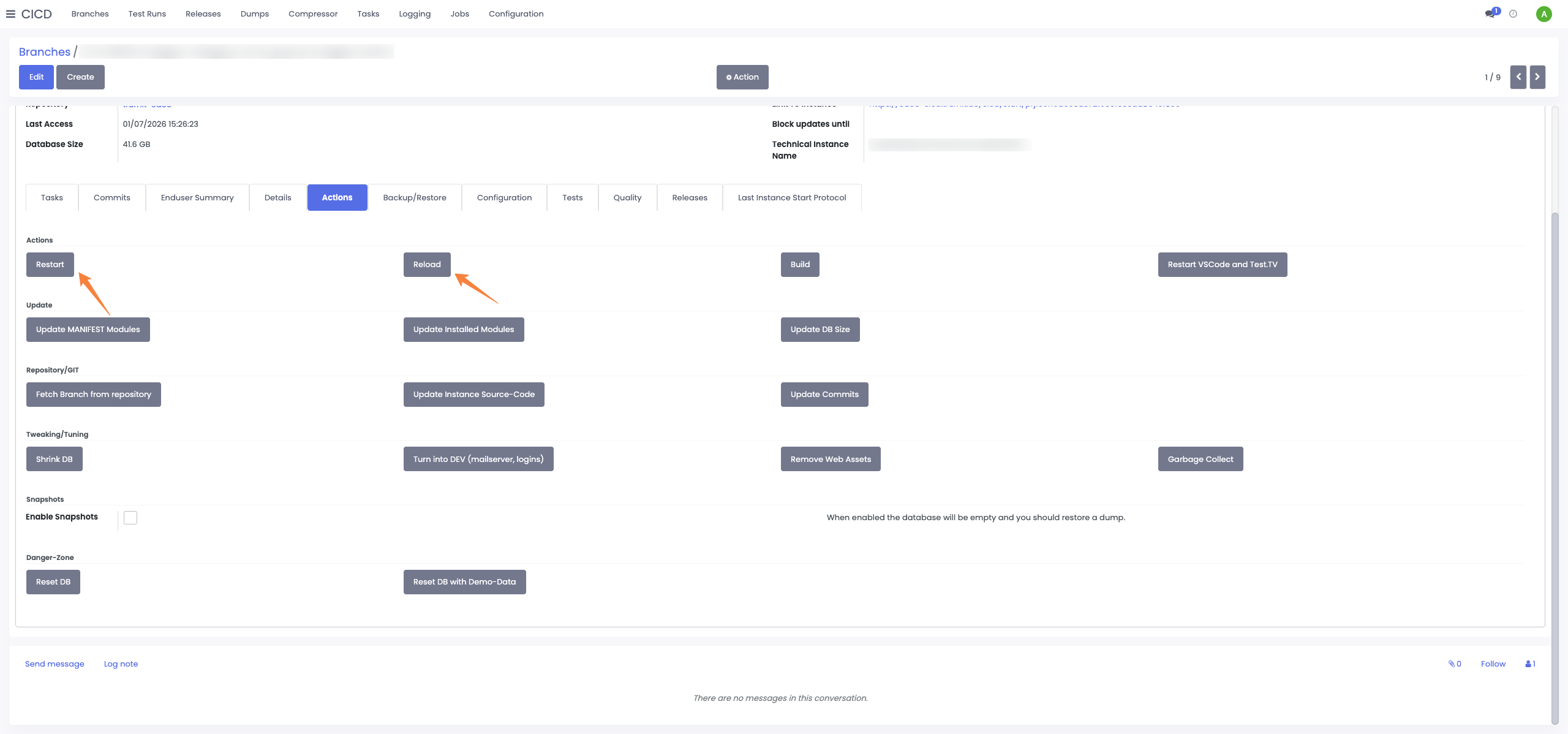Click Fetch Branch from repository
Screen dimensions: 1568x734
tap(94, 395)
